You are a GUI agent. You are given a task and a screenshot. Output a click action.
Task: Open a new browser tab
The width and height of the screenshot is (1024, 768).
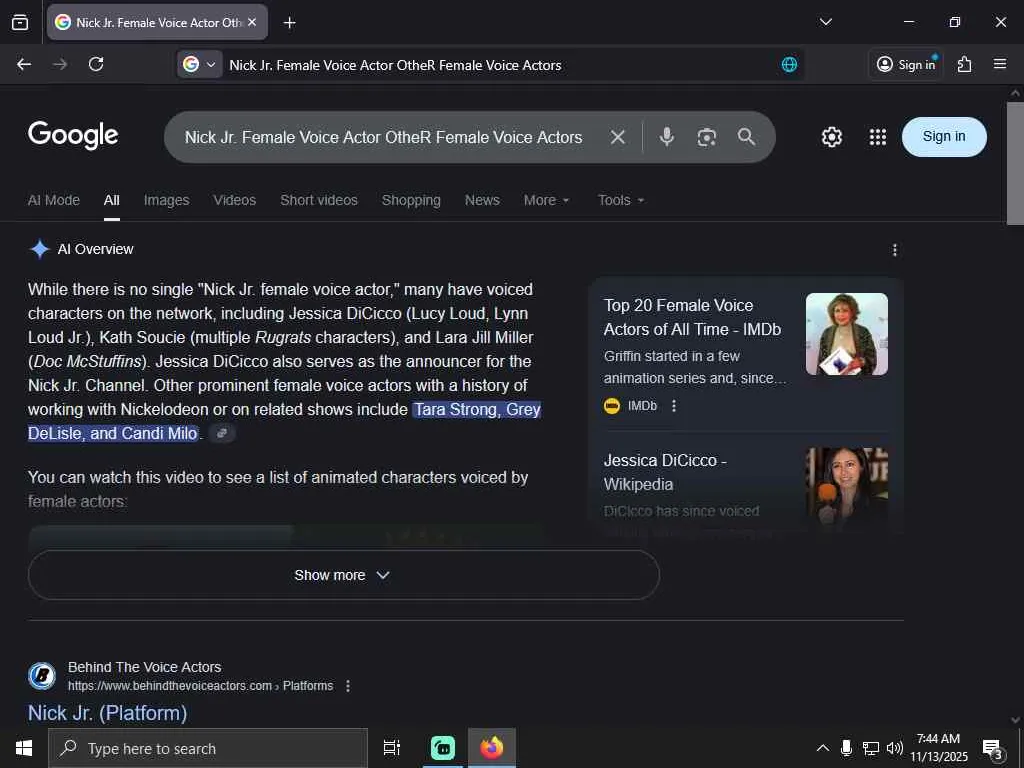(289, 23)
